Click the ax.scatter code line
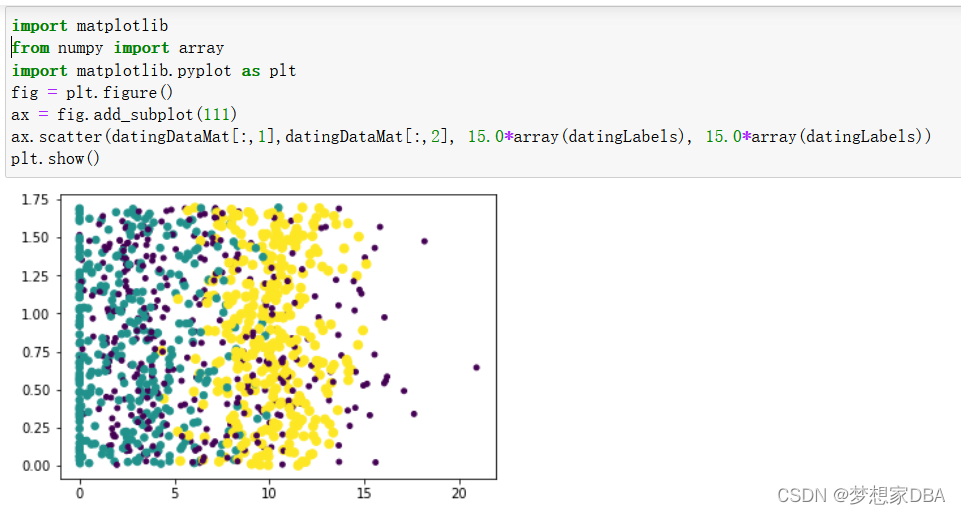 (x=471, y=137)
